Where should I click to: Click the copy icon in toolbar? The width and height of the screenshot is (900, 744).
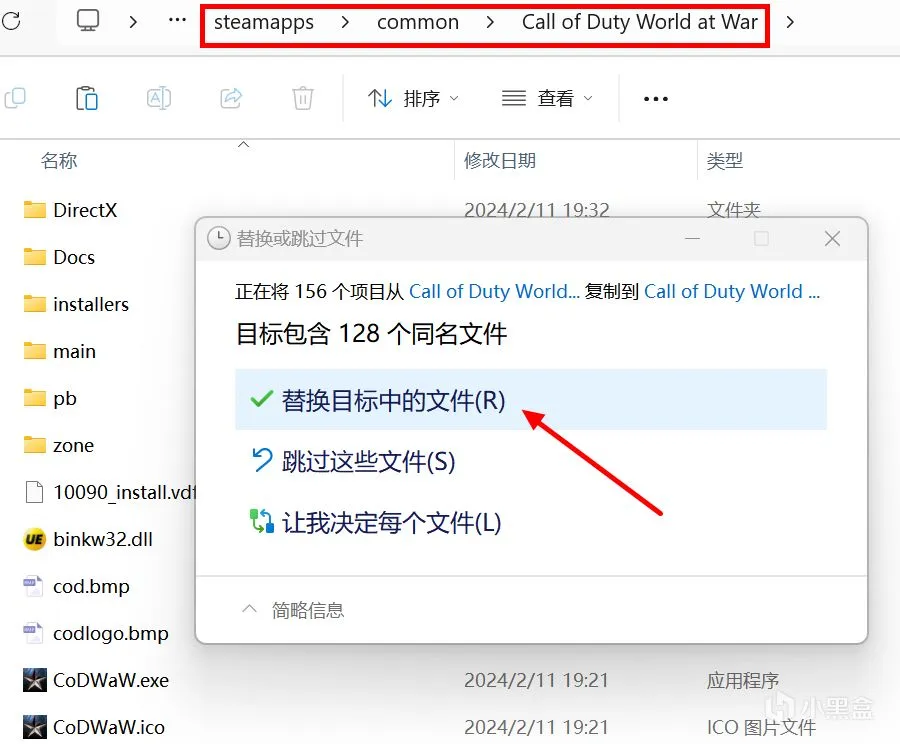point(15,98)
